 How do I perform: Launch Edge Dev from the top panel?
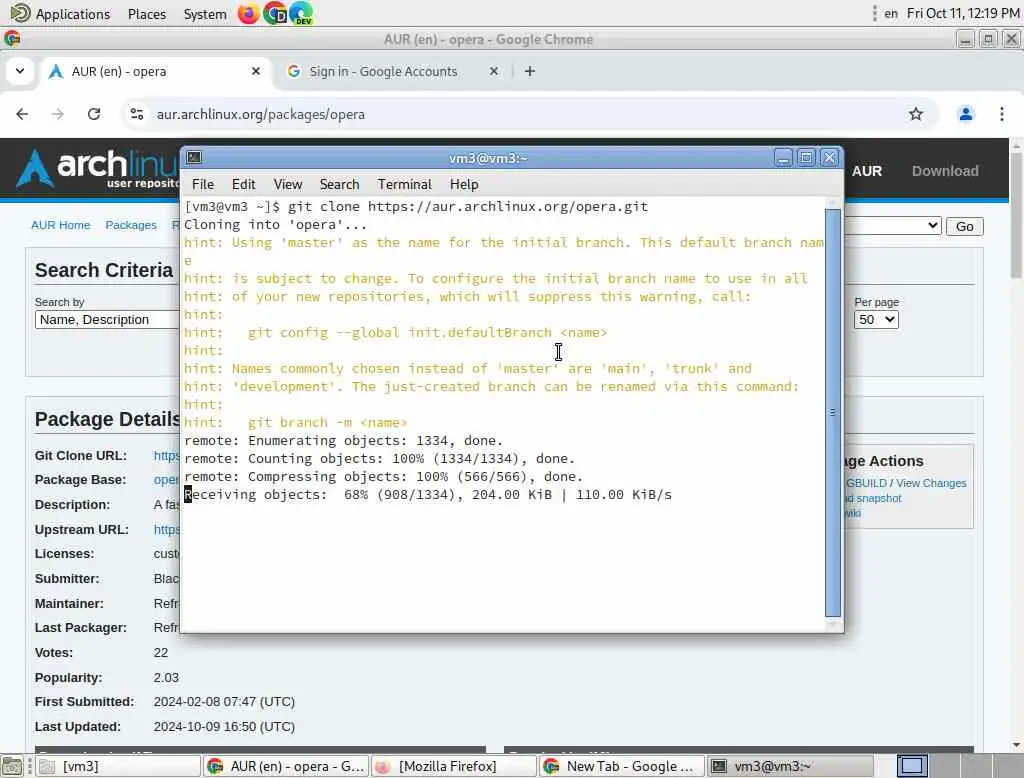[x=301, y=13]
